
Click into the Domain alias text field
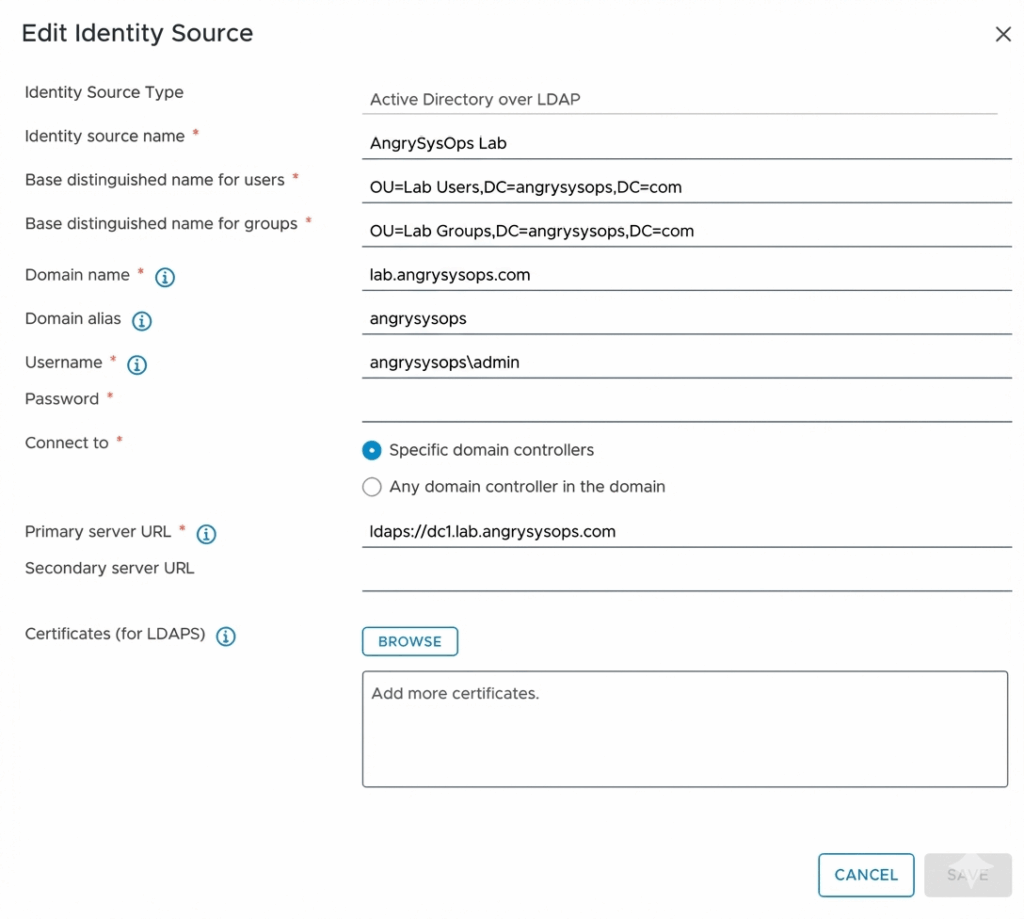686,319
